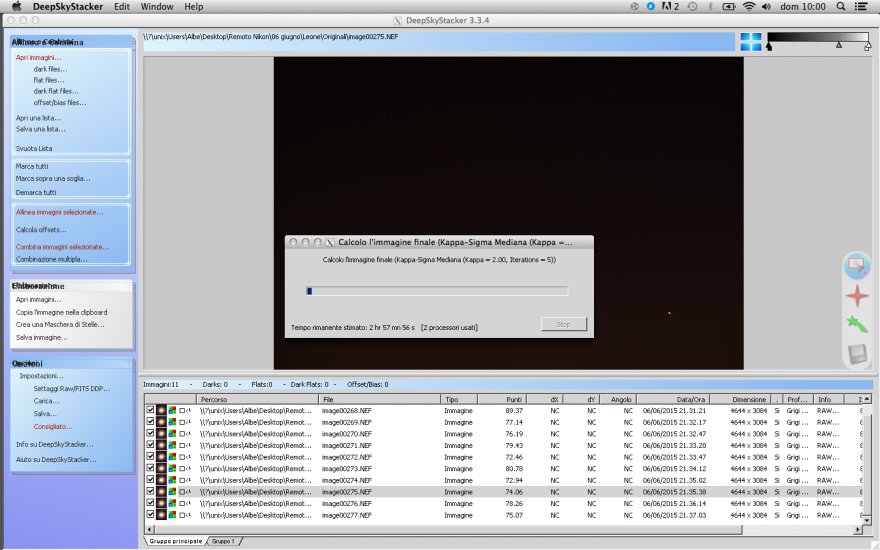Toggle checkbox for image00272.NEF
The width and height of the screenshot is (880, 550).
(x=150, y=457)
